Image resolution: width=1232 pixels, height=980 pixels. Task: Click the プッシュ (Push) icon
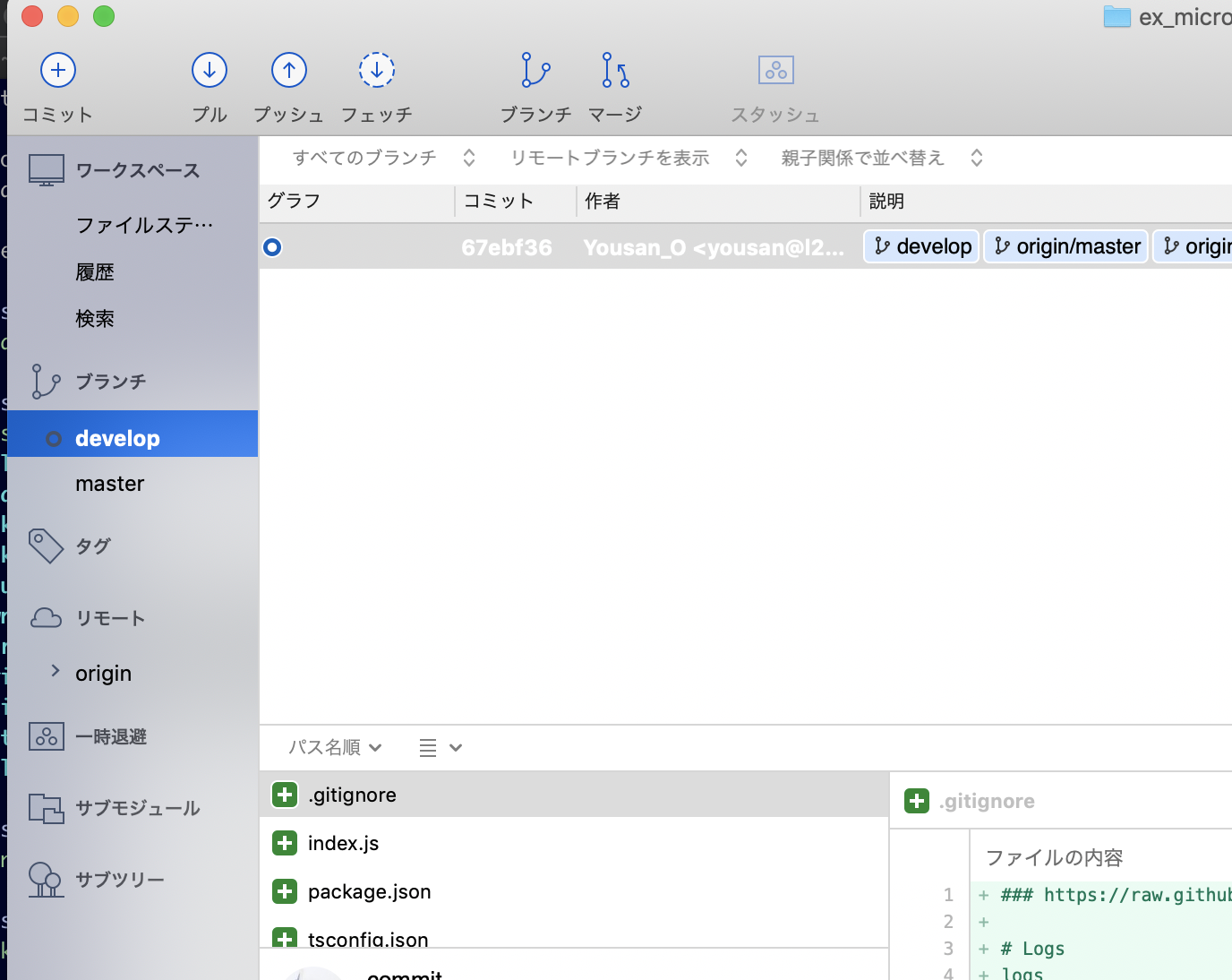(x=288, y=70)
